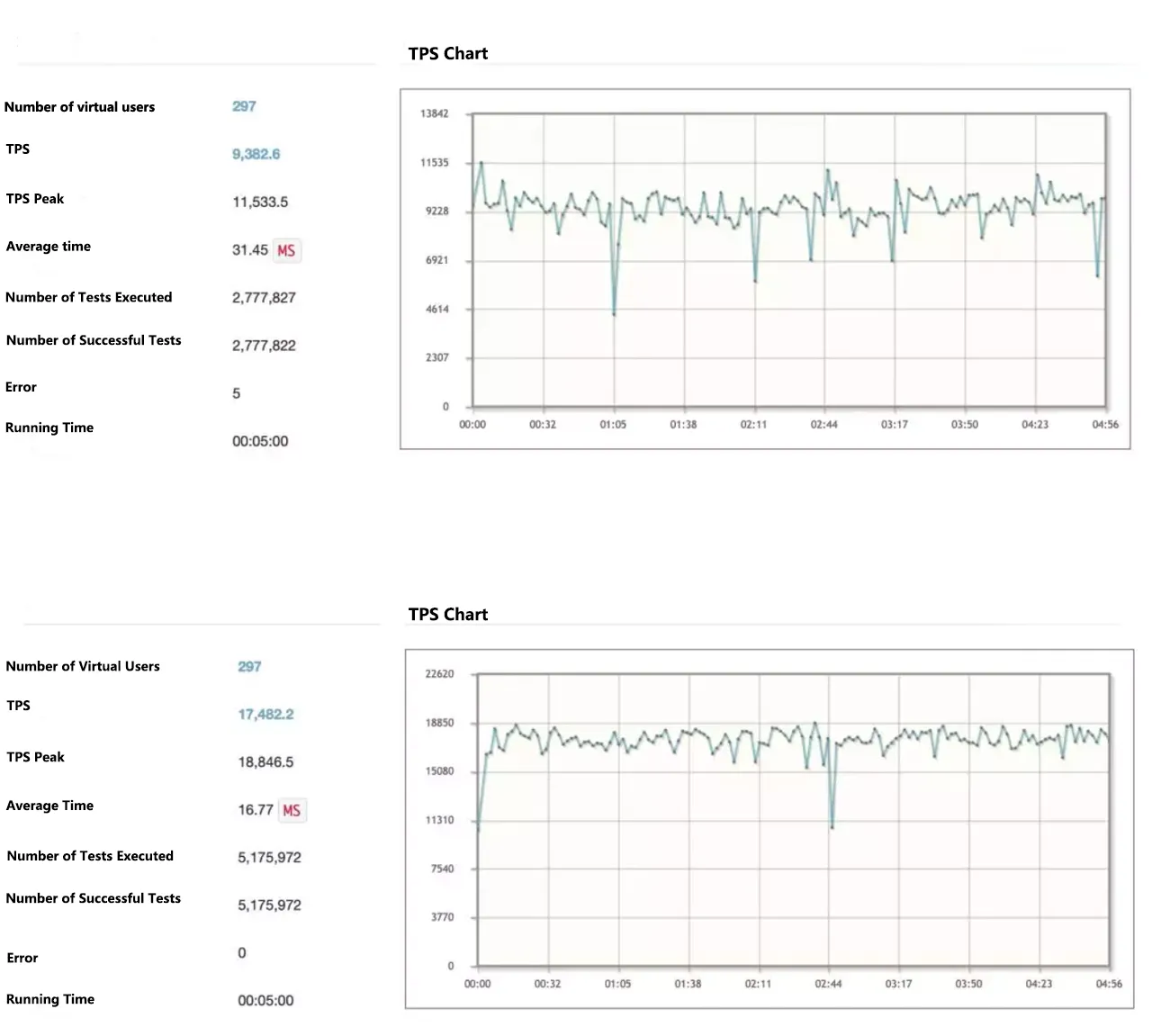The height and width of the screenshot is (1036, 1152).
Task: Select the TPS Peak value 18,846.5
Action: click(x=265, y=761)
